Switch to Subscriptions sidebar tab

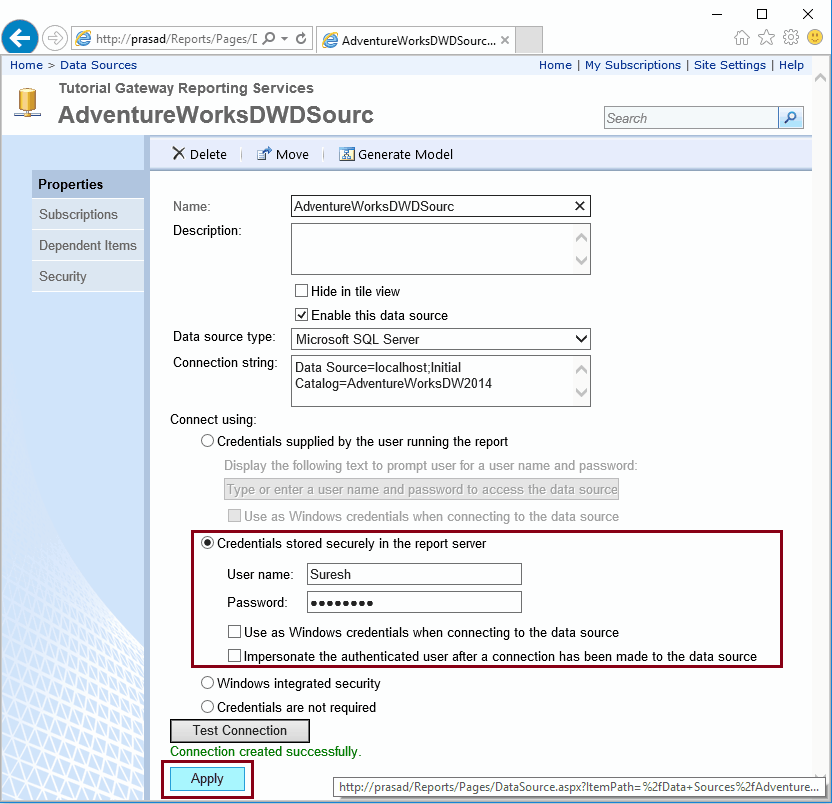(88, 214)
